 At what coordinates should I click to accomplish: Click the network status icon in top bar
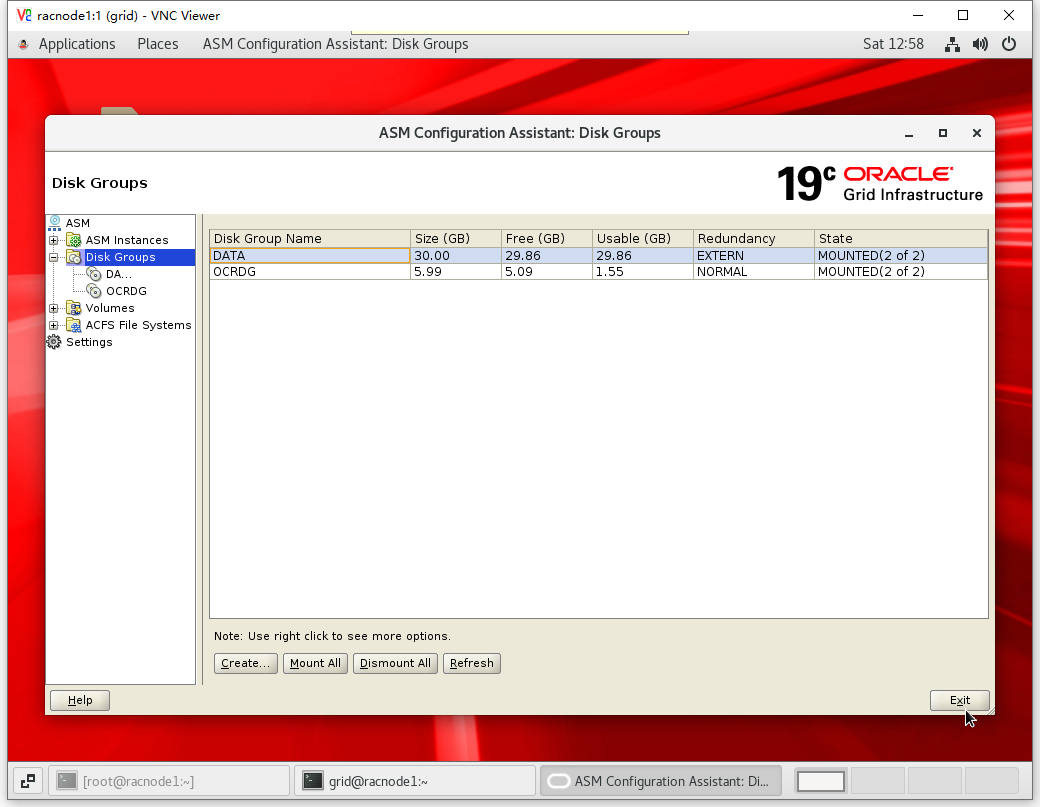coord(952,44)
